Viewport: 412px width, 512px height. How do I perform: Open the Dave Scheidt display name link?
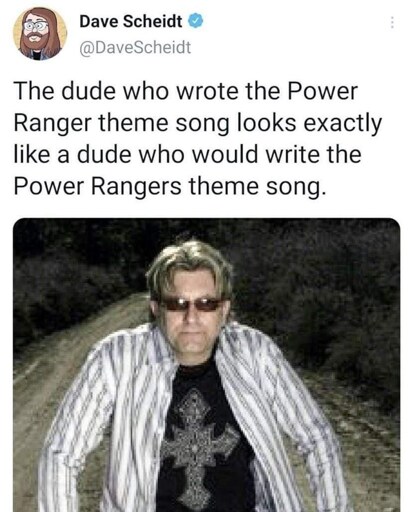[131, 22]
